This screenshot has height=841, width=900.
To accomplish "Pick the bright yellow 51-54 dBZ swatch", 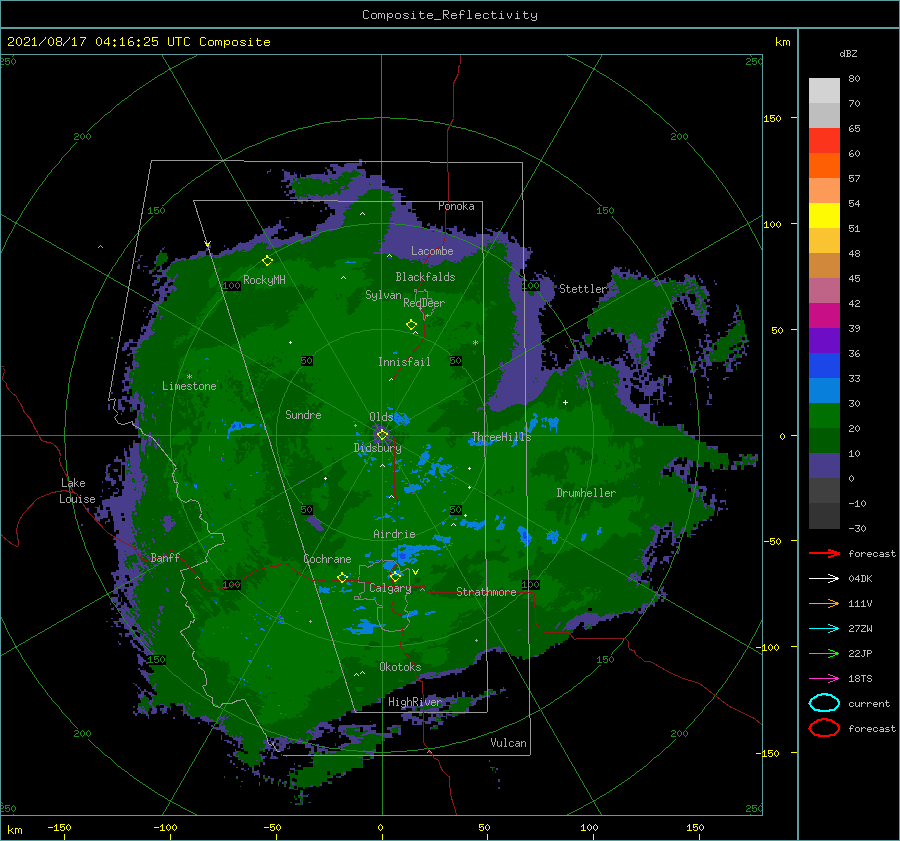I will (824, 216).
